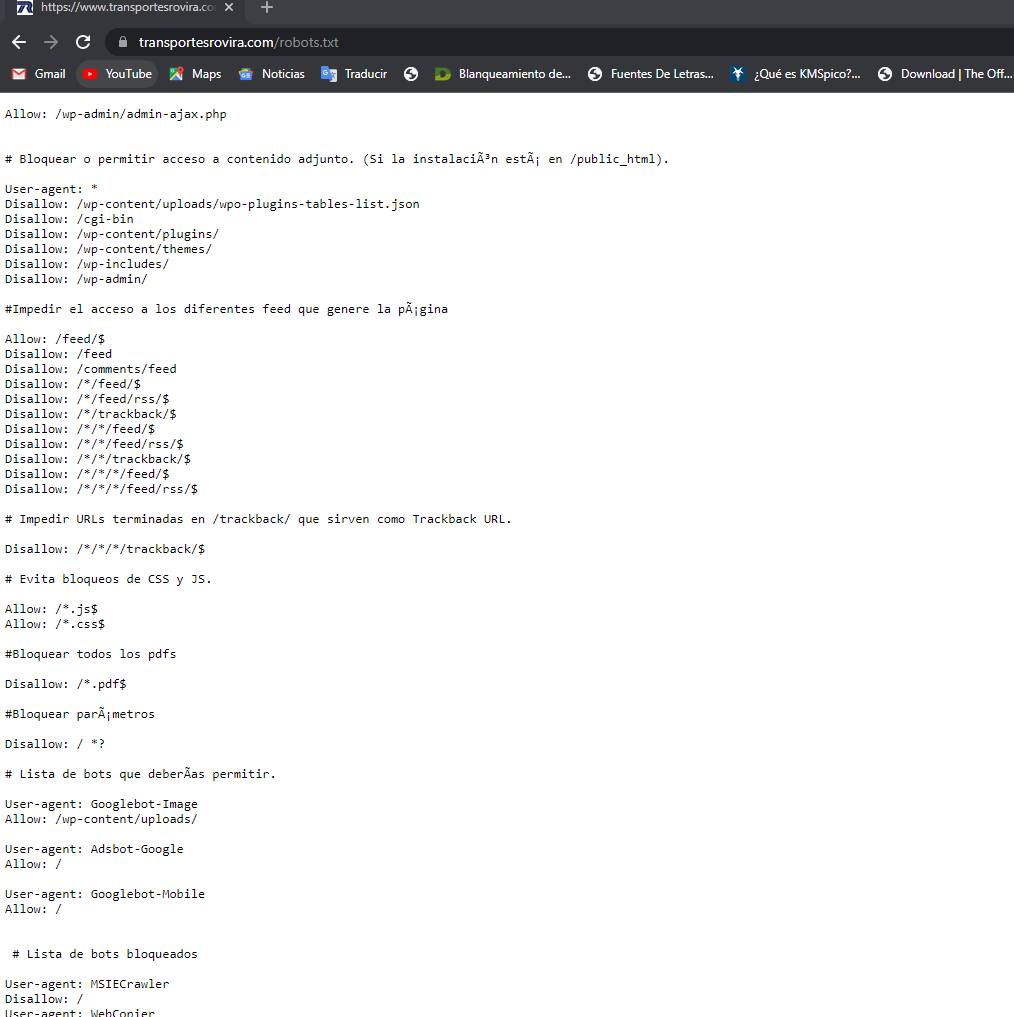Screen dimensions: 1014x1017
Task: Click the 'User-agent: Googlebot-Image' line
Action: (x=101, y=804)
